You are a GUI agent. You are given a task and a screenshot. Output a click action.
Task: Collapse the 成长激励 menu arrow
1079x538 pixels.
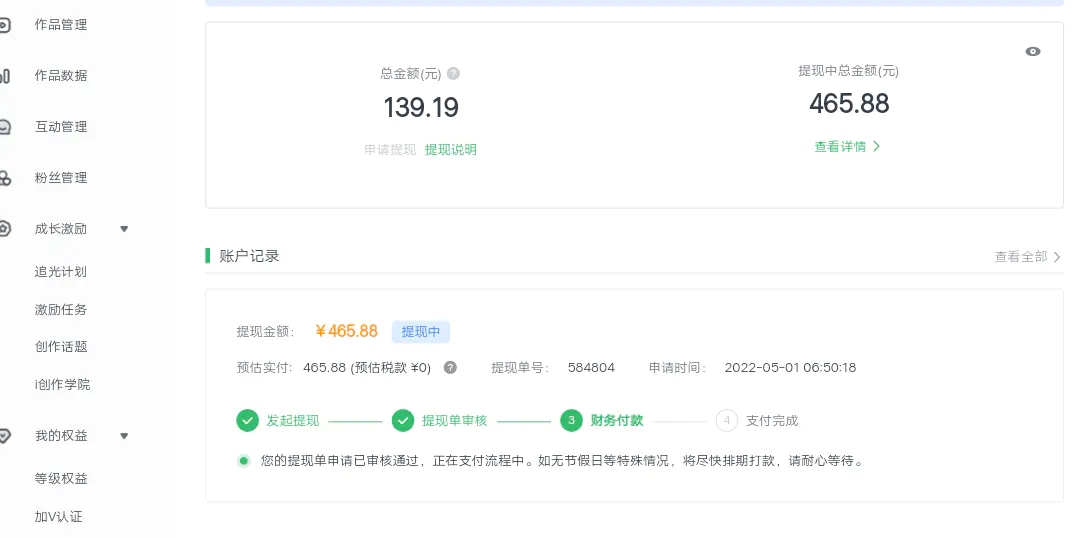tap(124, 229)
